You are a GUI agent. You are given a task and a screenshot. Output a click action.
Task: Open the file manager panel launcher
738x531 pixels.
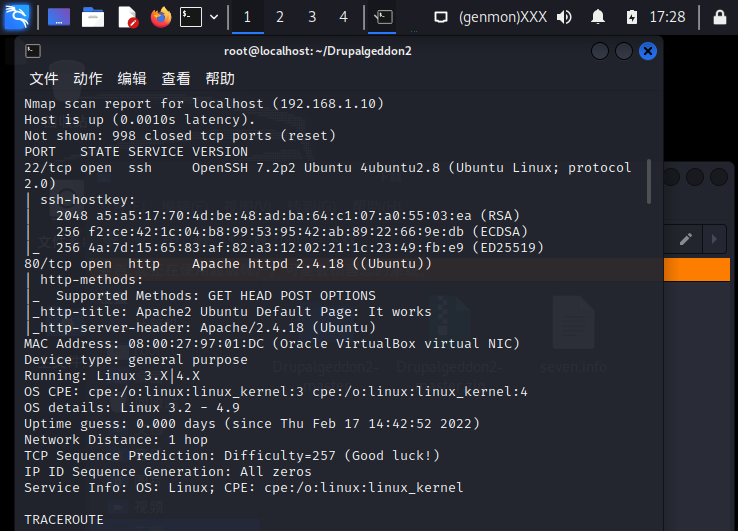[x=93, y=17]
